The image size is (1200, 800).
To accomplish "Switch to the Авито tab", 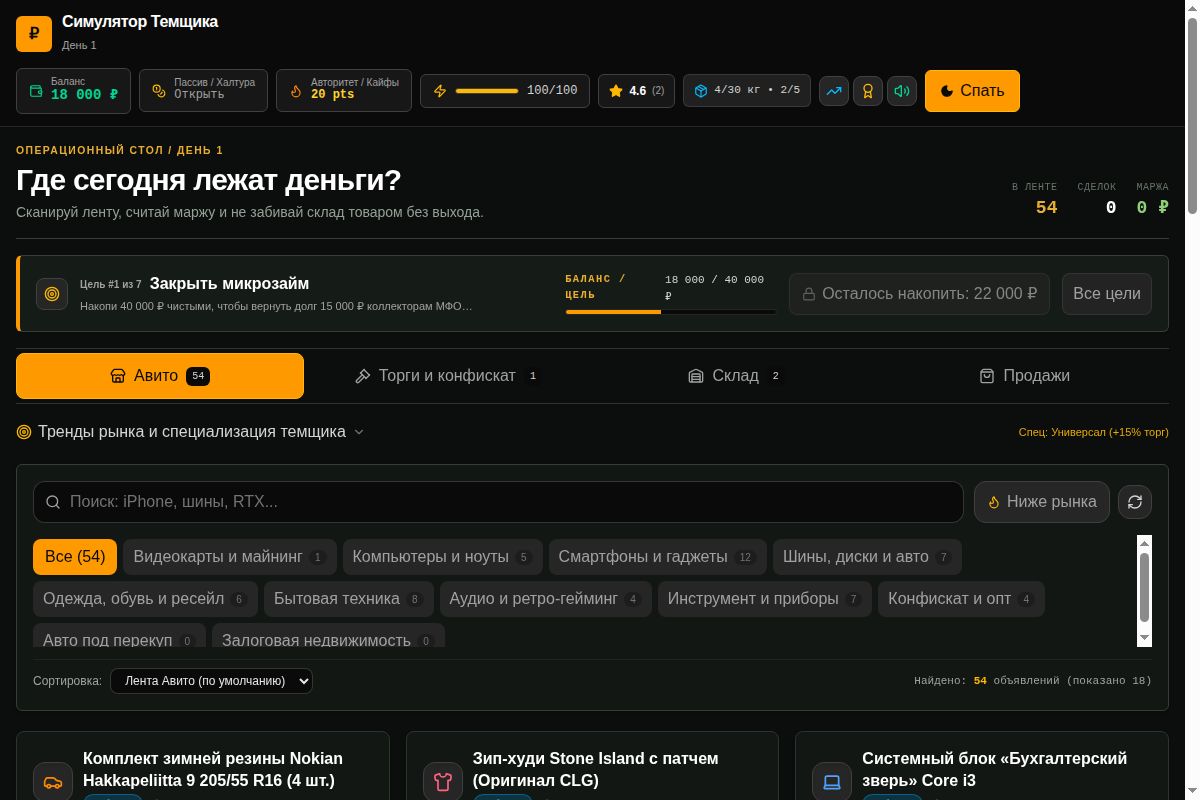I will coord(160,376).
